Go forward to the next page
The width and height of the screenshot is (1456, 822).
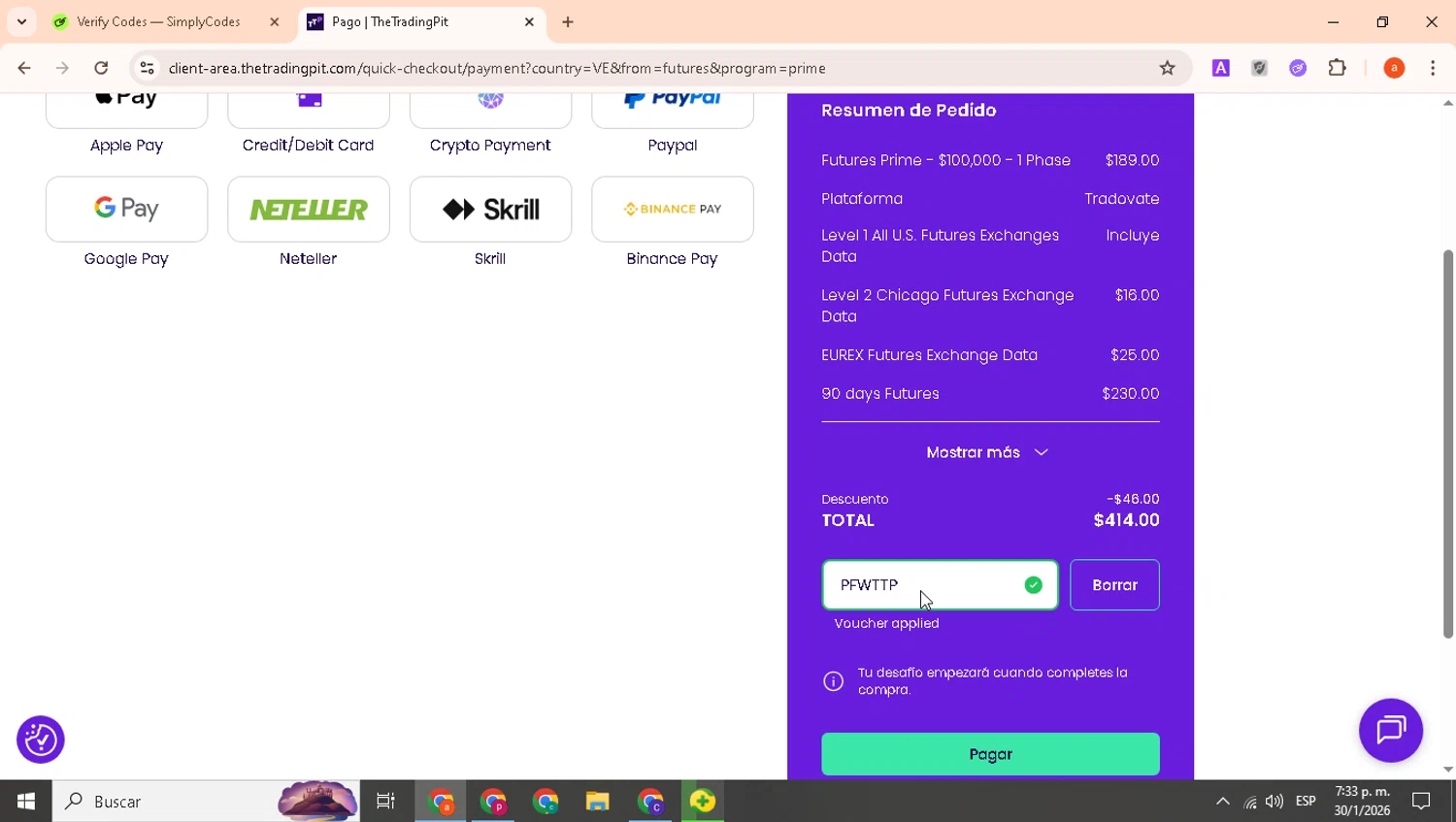pos(62,68)
